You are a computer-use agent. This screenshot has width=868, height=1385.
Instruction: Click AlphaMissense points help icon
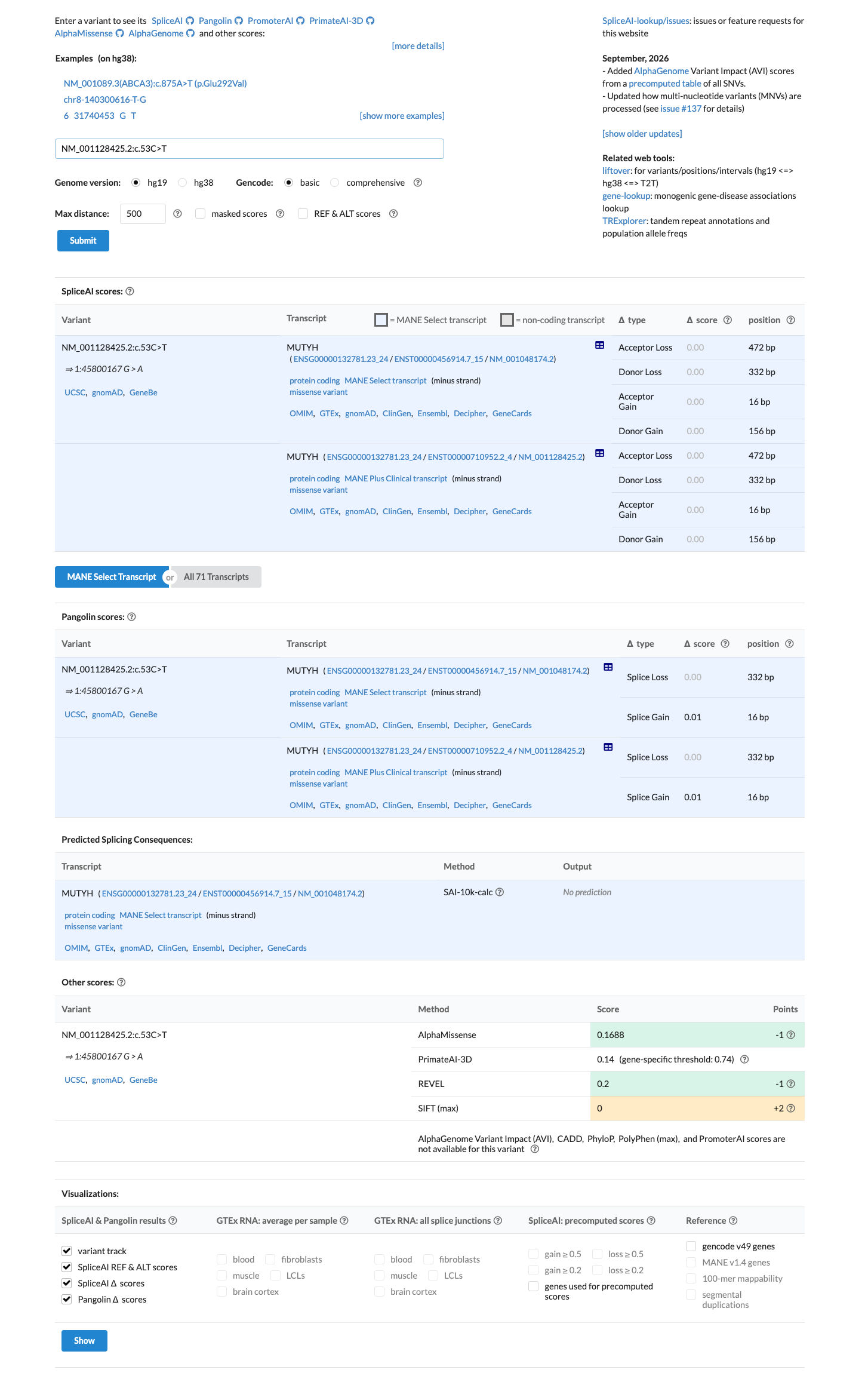pos(790,1035)
